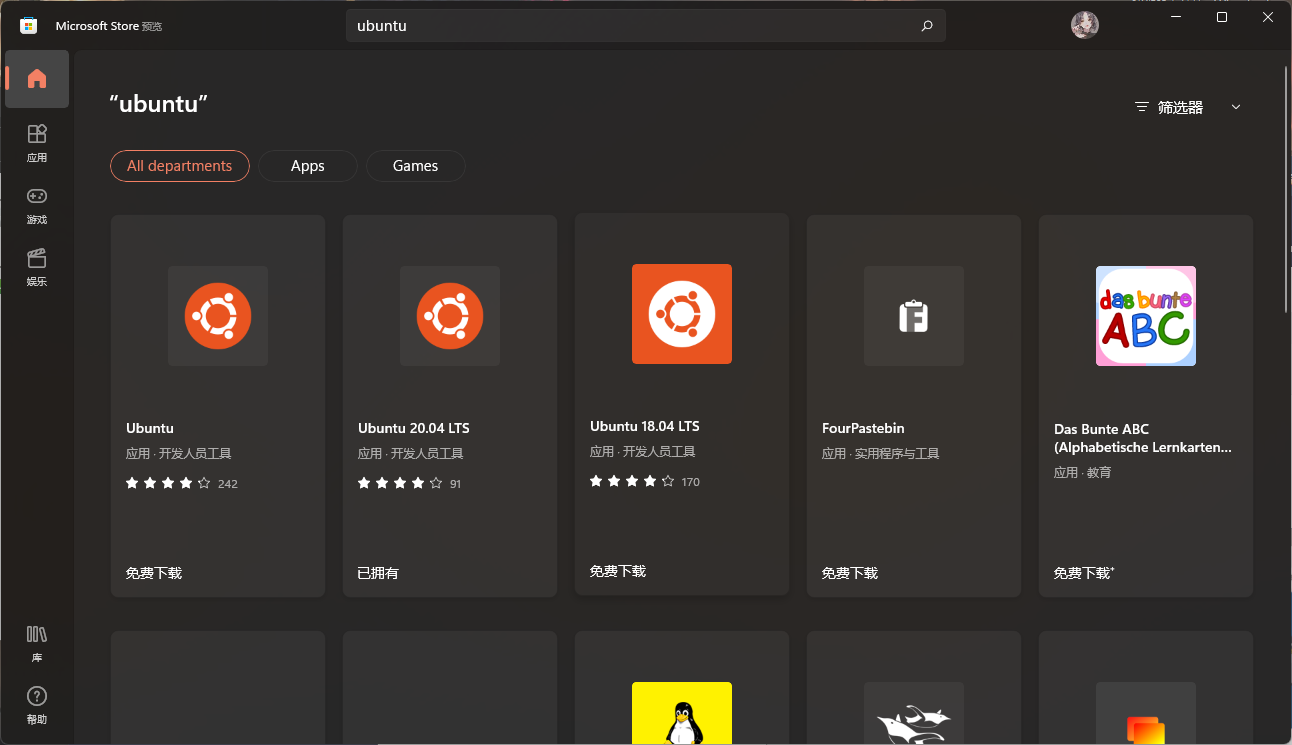This screenshot has height=745, width=1292.
Task: Open the orange layered-squares app card
Action: (x=1146, y=688)
